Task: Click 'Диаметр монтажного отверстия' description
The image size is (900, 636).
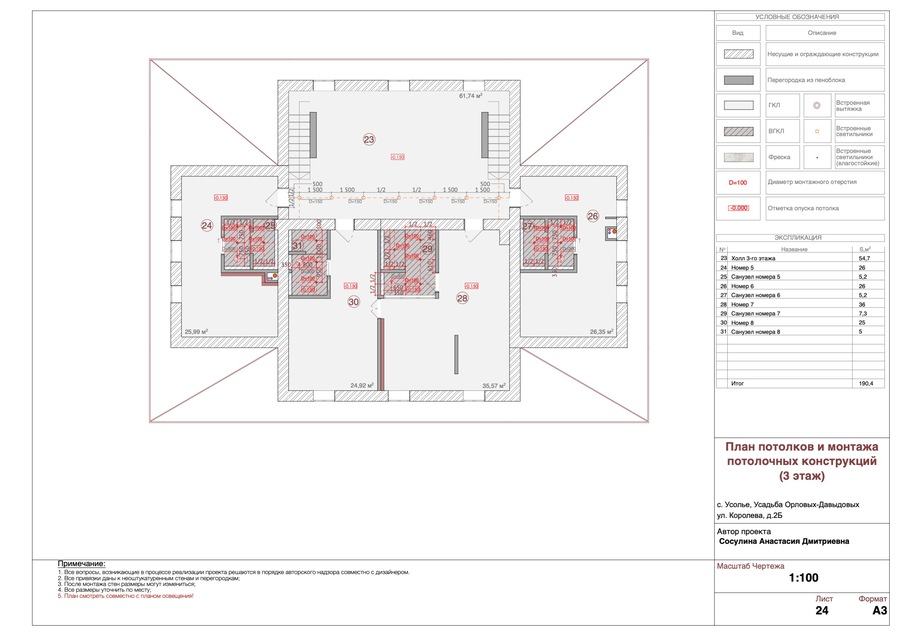Action: coord(812,182)
